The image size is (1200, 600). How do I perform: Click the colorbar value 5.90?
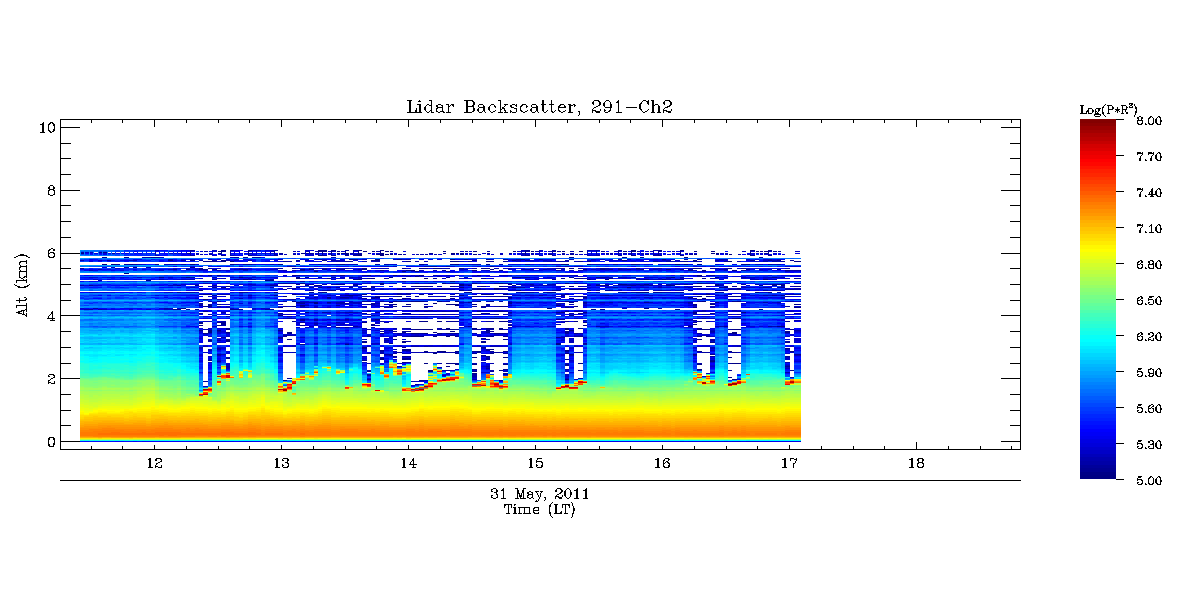point(1148,372)
